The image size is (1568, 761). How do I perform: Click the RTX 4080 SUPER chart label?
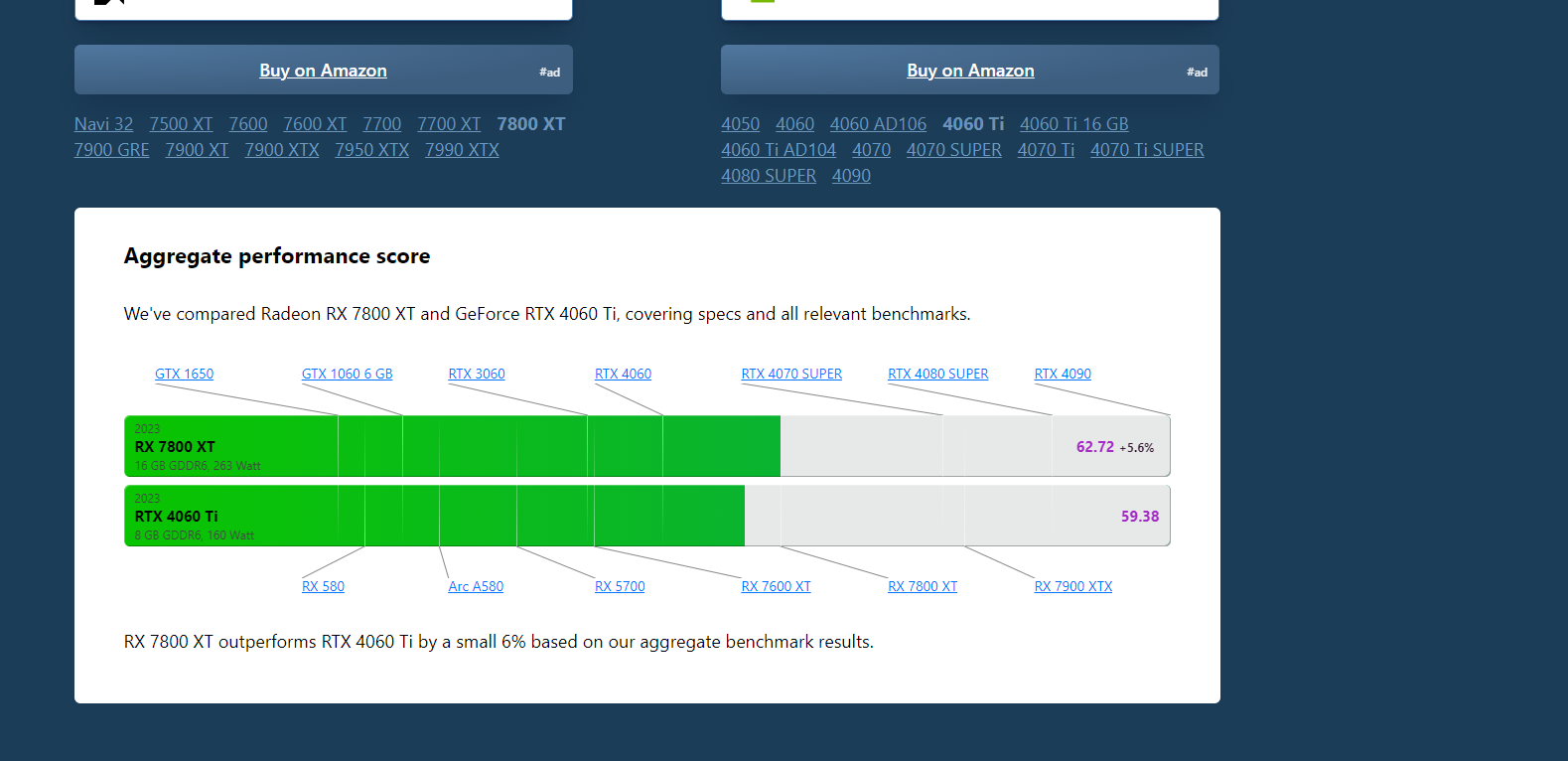(938, 374)
